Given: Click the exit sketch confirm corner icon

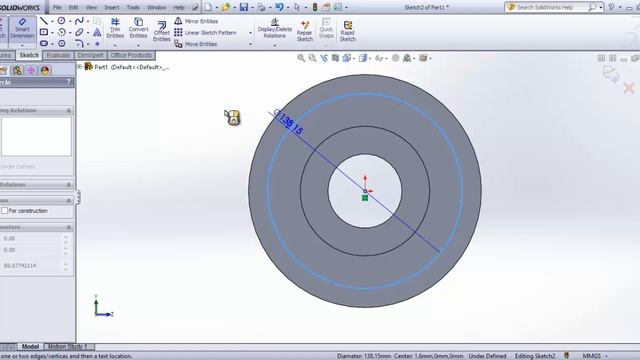Looking at the screenshot, I should (x=611, y=75).
